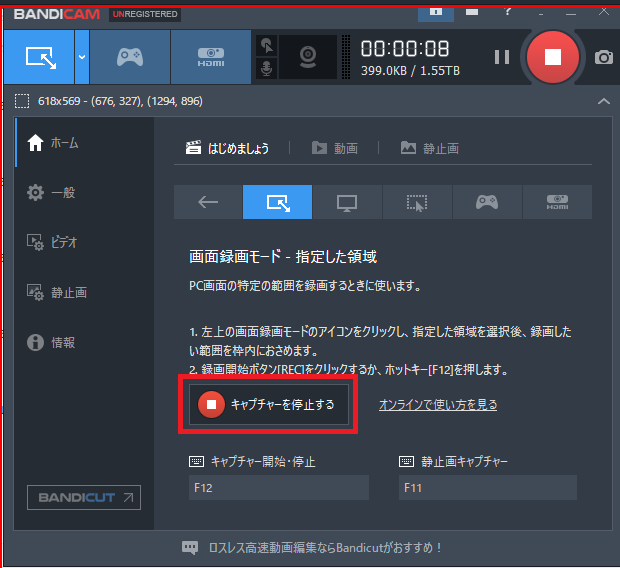Click the capture area rectangle icon
Screen dimensions: 620x568
point(22,101)
